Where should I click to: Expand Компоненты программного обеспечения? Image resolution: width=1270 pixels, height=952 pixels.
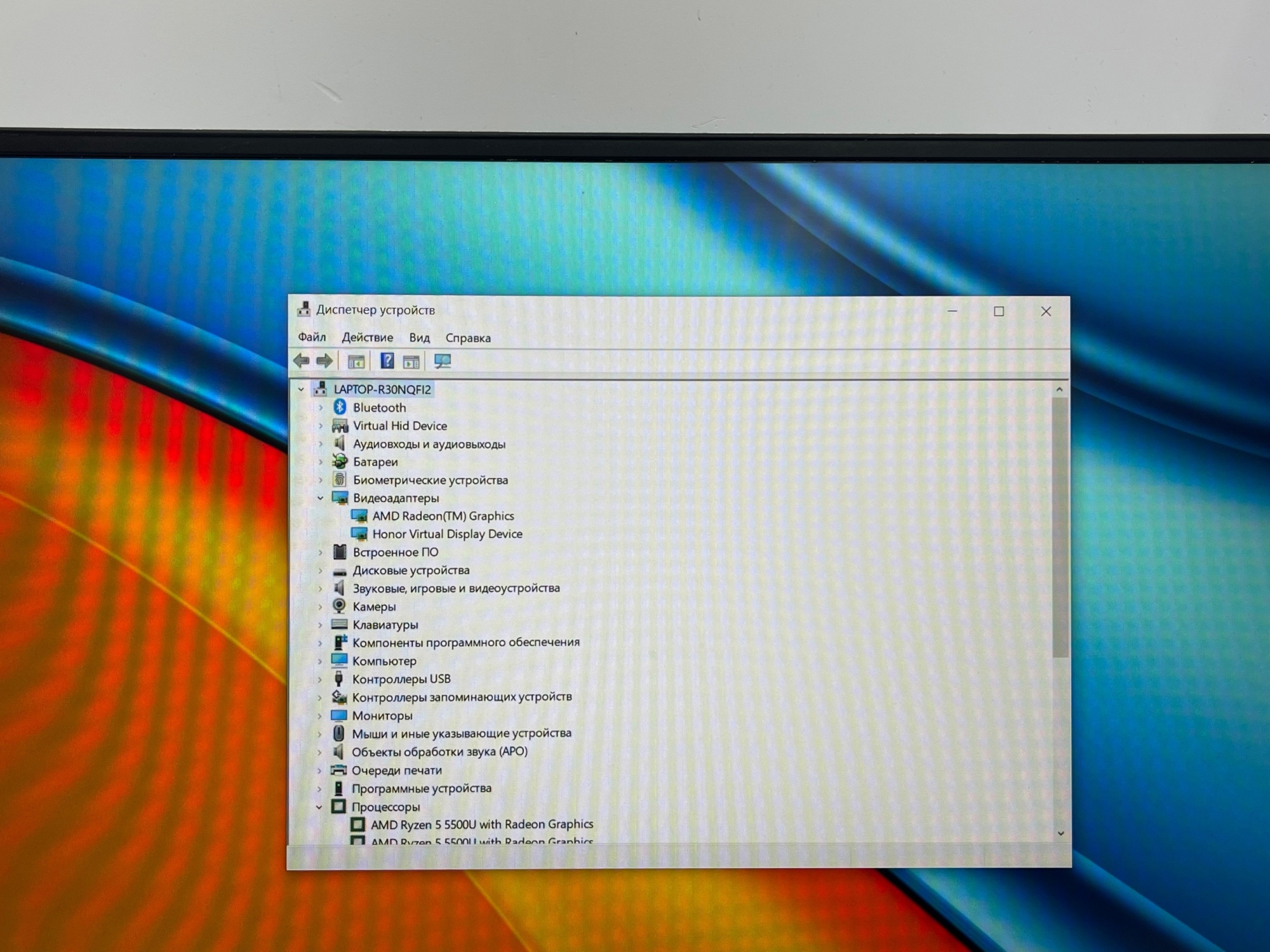tap(320, 643)
